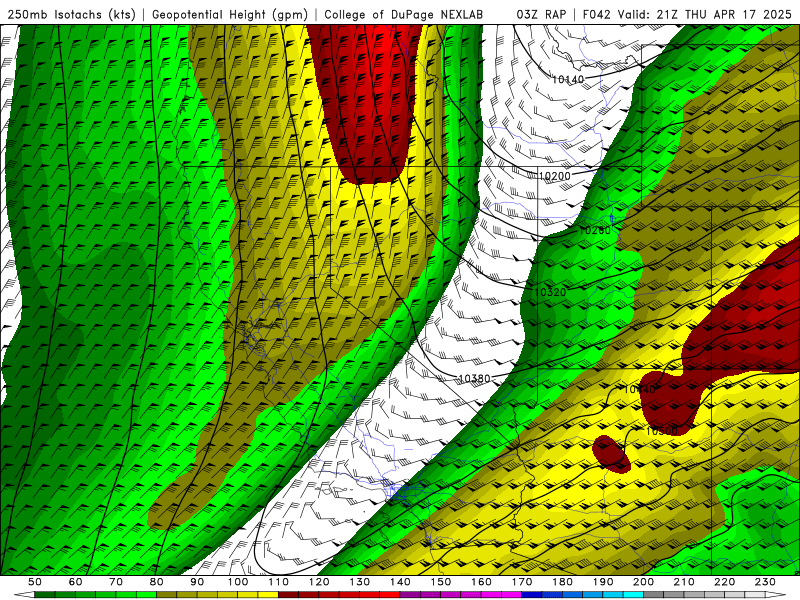
Task: Click the 'College of DuPage NEXLAB' title text
Action: click(x=404, y=14)
